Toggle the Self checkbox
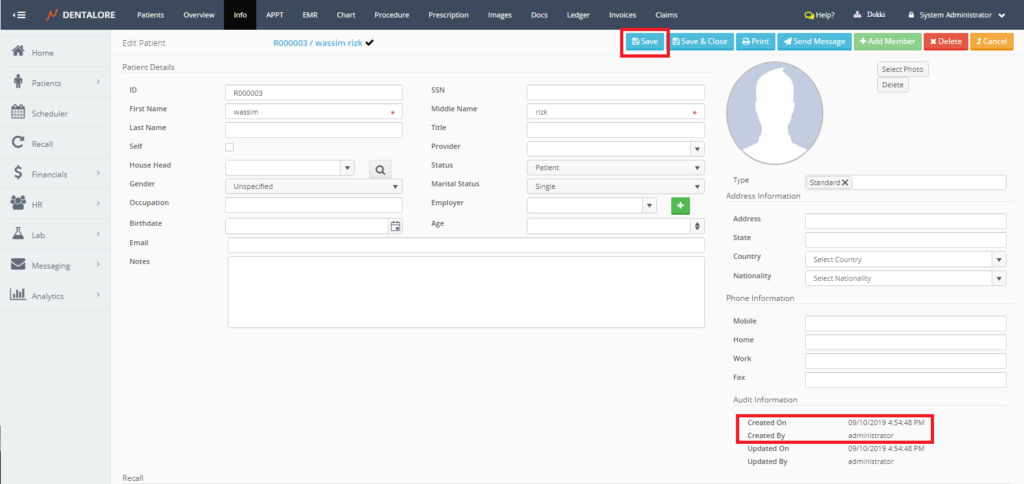Image resolution: width=1024 pixels, height=484 pixels. click(230, 147)
